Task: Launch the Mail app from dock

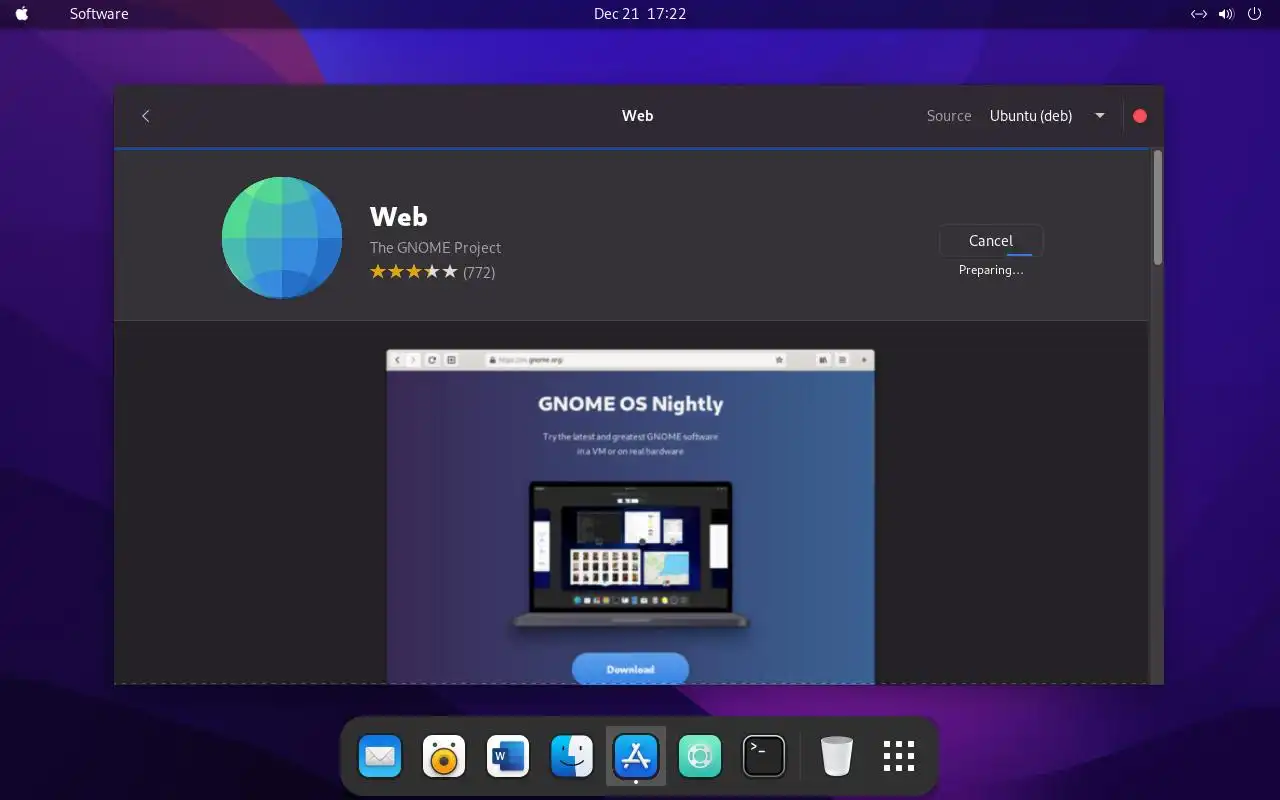Action: click(380, 756)
